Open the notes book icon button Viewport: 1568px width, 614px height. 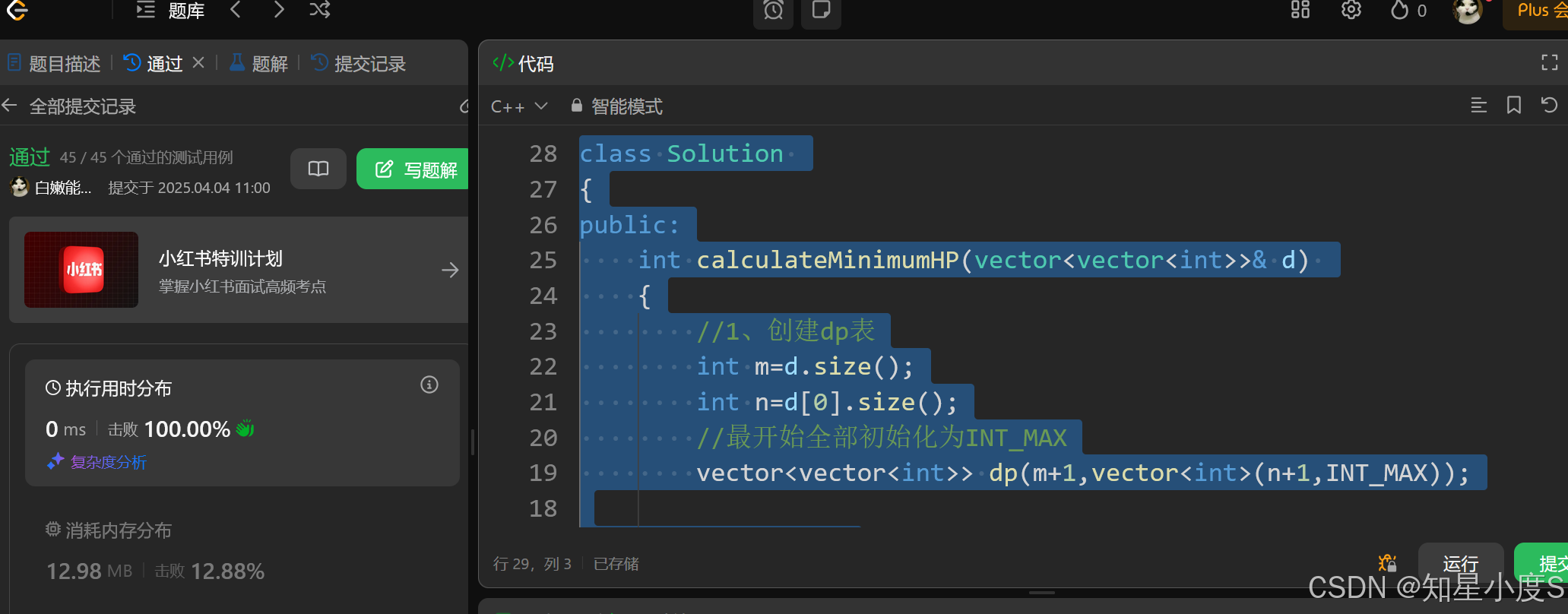[x=318, y=169]
